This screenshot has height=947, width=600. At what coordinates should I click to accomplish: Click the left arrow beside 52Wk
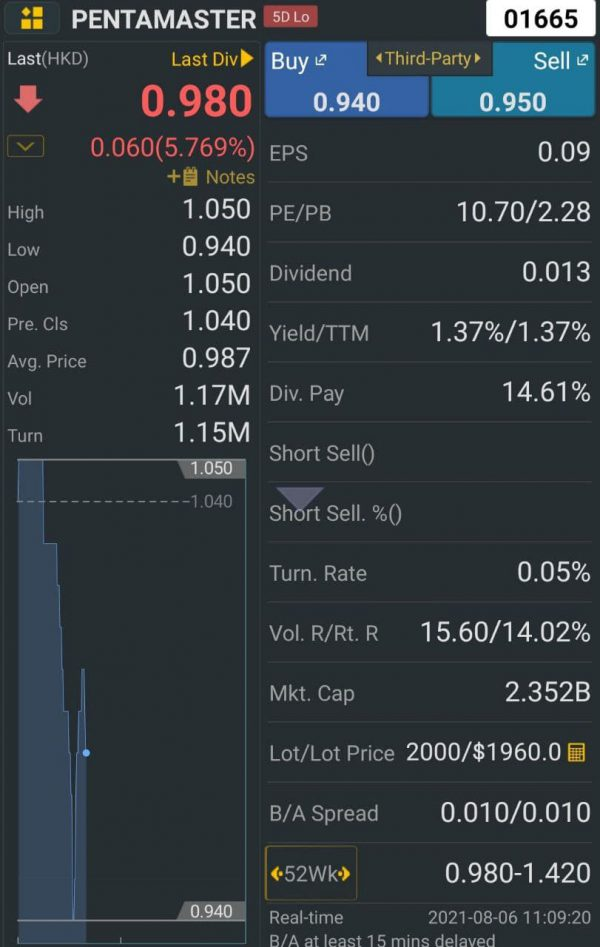point(277,874)
